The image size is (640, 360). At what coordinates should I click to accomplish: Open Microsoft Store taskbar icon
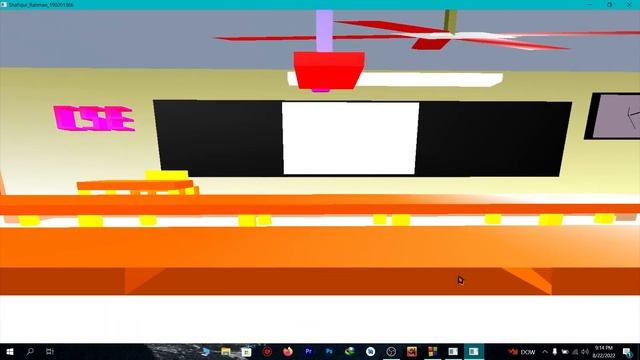coord(247,351)
